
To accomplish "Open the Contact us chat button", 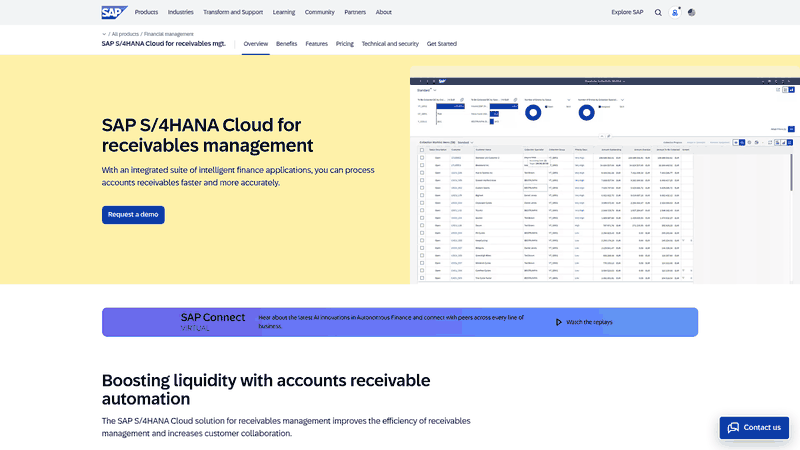I will [754, 428].
